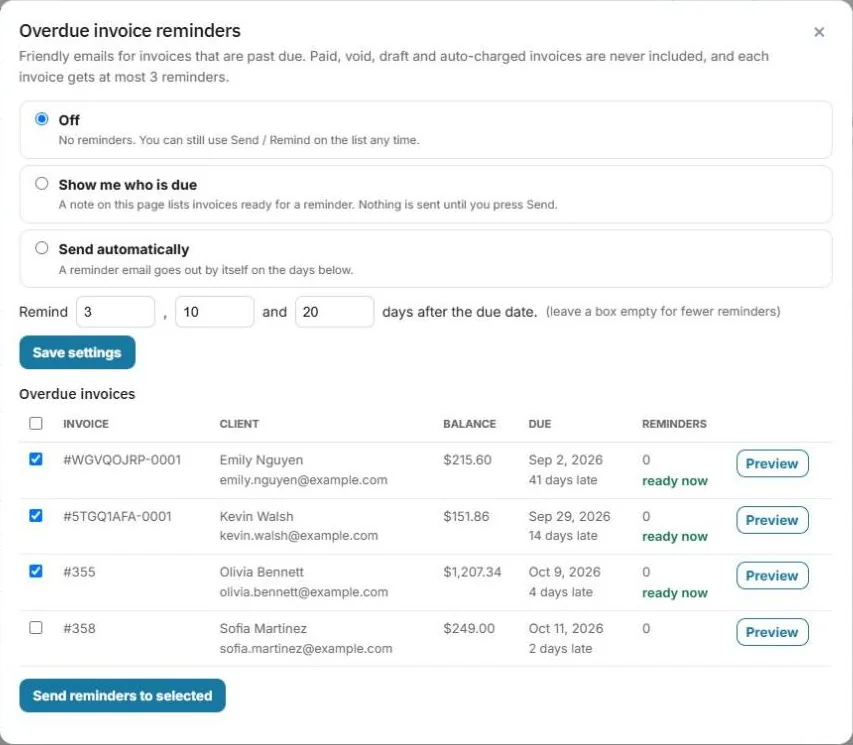853x745 pixels.
Task: Click the $215.60 balance value
Action: click(x=467, y=460)
